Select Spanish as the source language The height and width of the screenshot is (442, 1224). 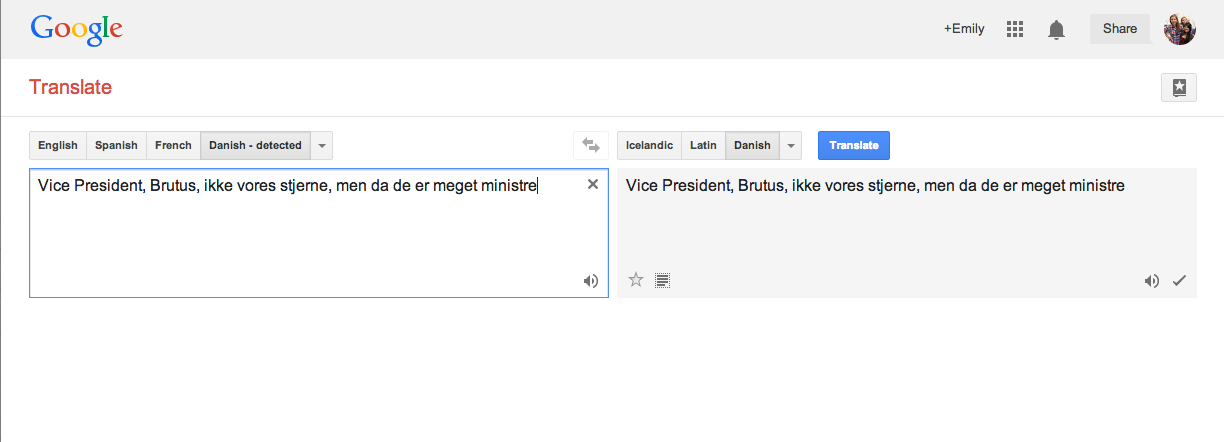pos(116,145)
